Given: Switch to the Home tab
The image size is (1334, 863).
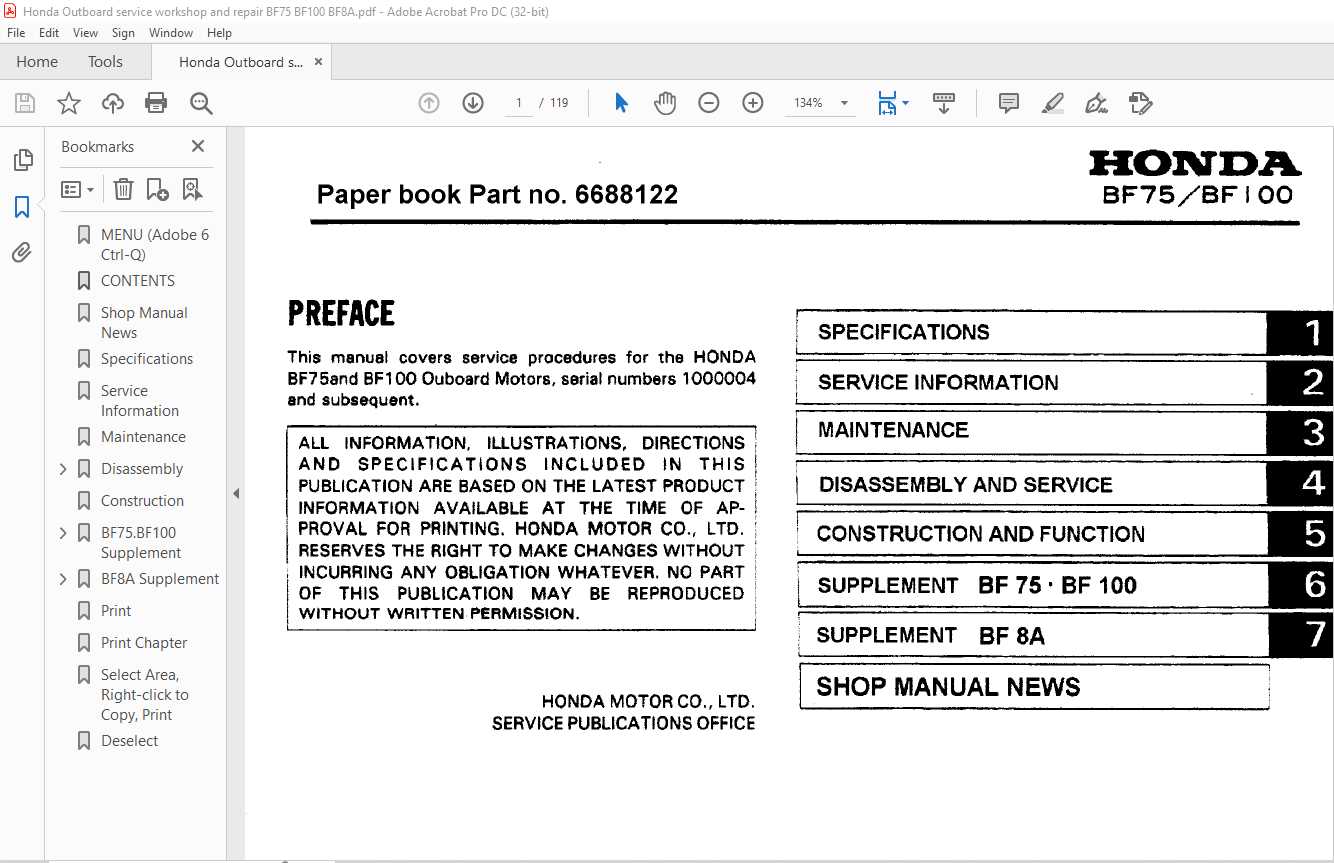Looking at the screenshot, I should click(37, 62).
